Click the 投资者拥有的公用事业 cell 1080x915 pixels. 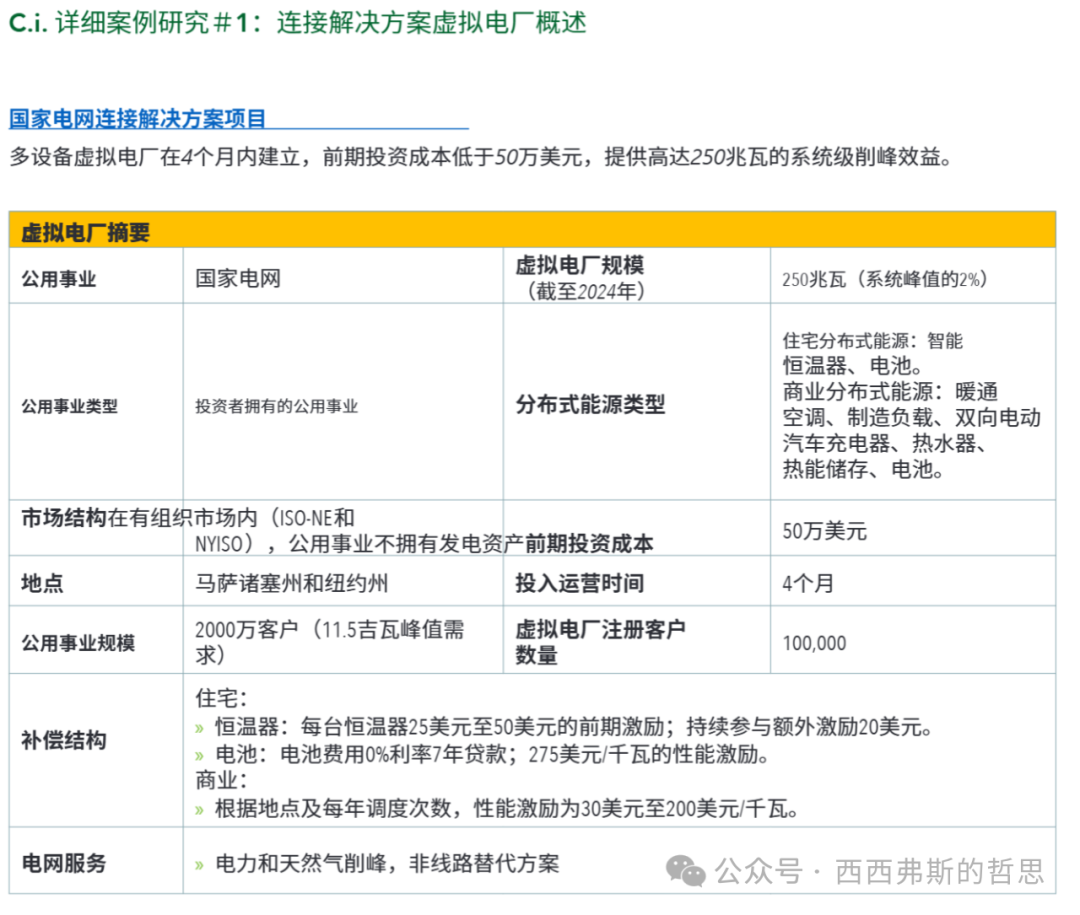[277, 406]
